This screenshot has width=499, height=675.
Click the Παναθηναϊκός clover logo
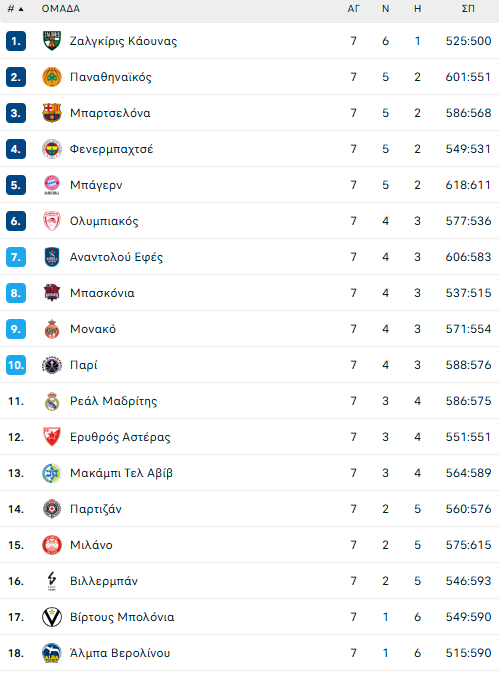coord(52,77)
